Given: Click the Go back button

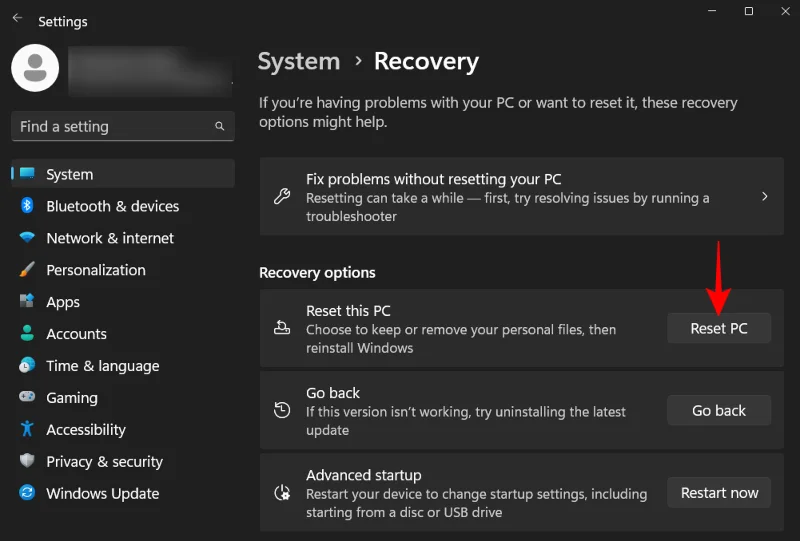Looking at the screenshot, I should (719, 410).
